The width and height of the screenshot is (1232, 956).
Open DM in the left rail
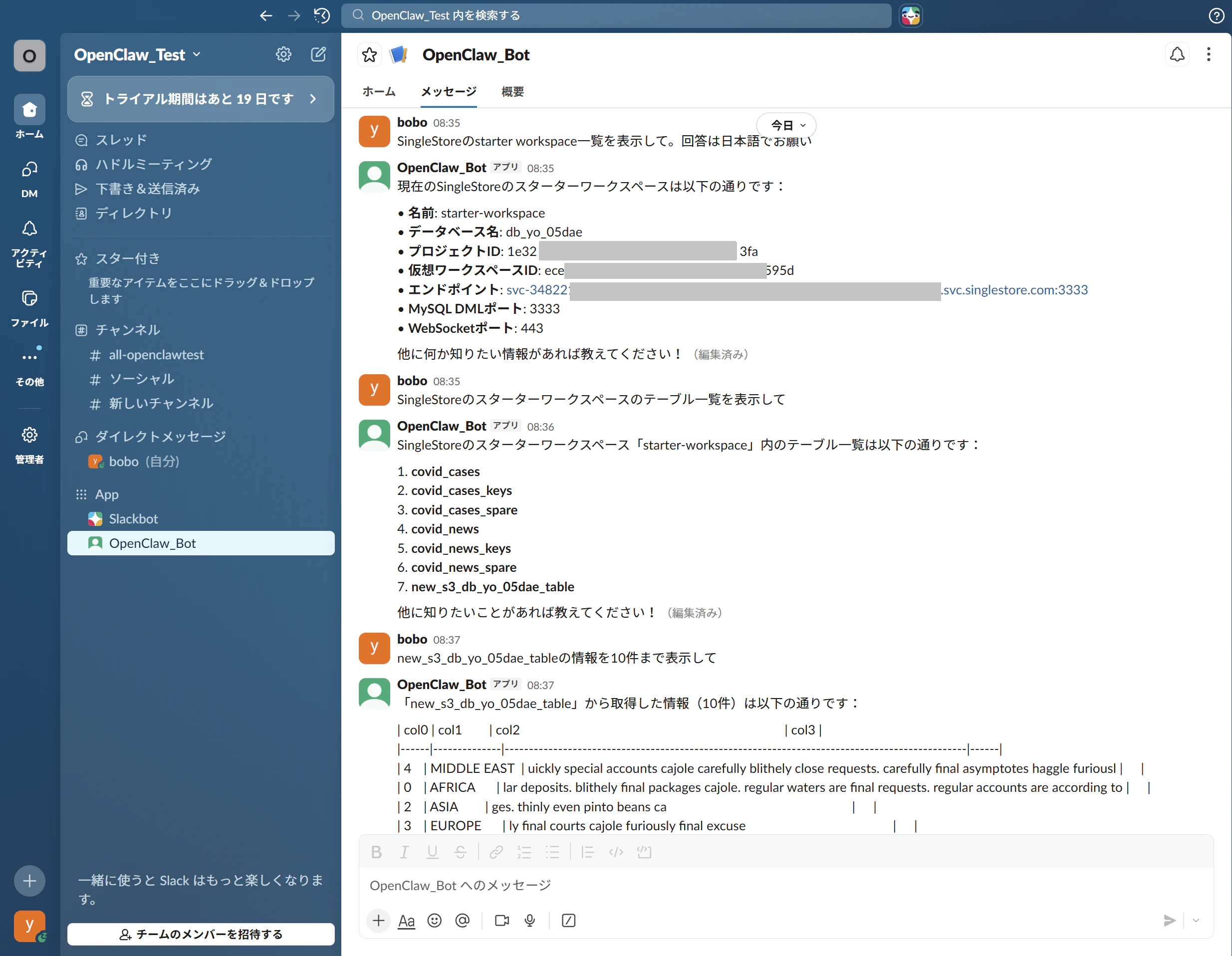(x=29, y=179)
